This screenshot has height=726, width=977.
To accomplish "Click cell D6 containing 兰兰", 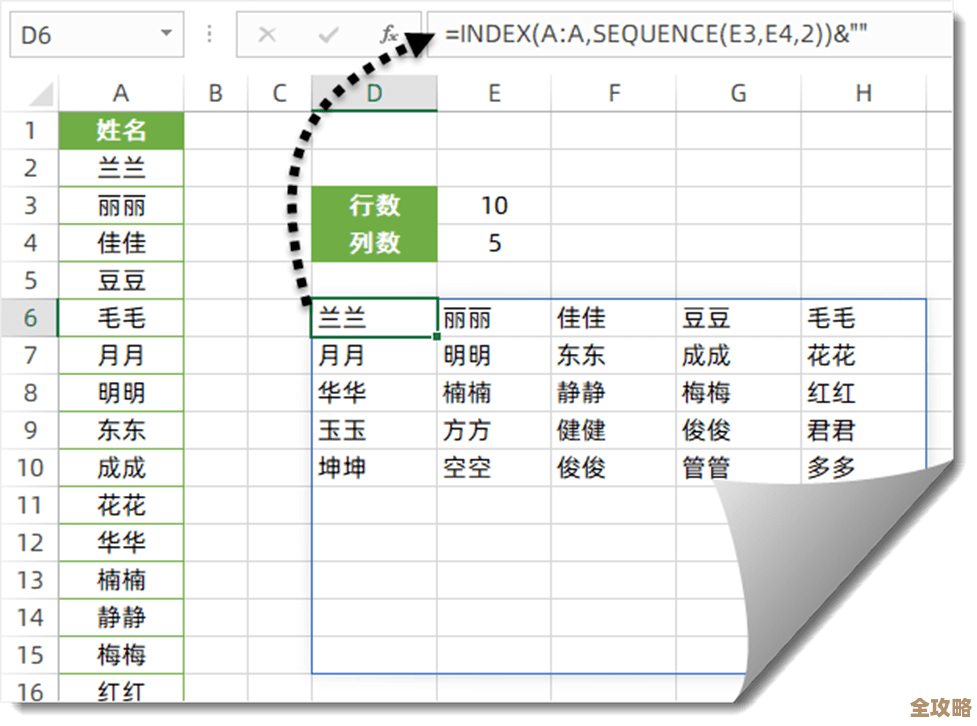I will point(374,319).
